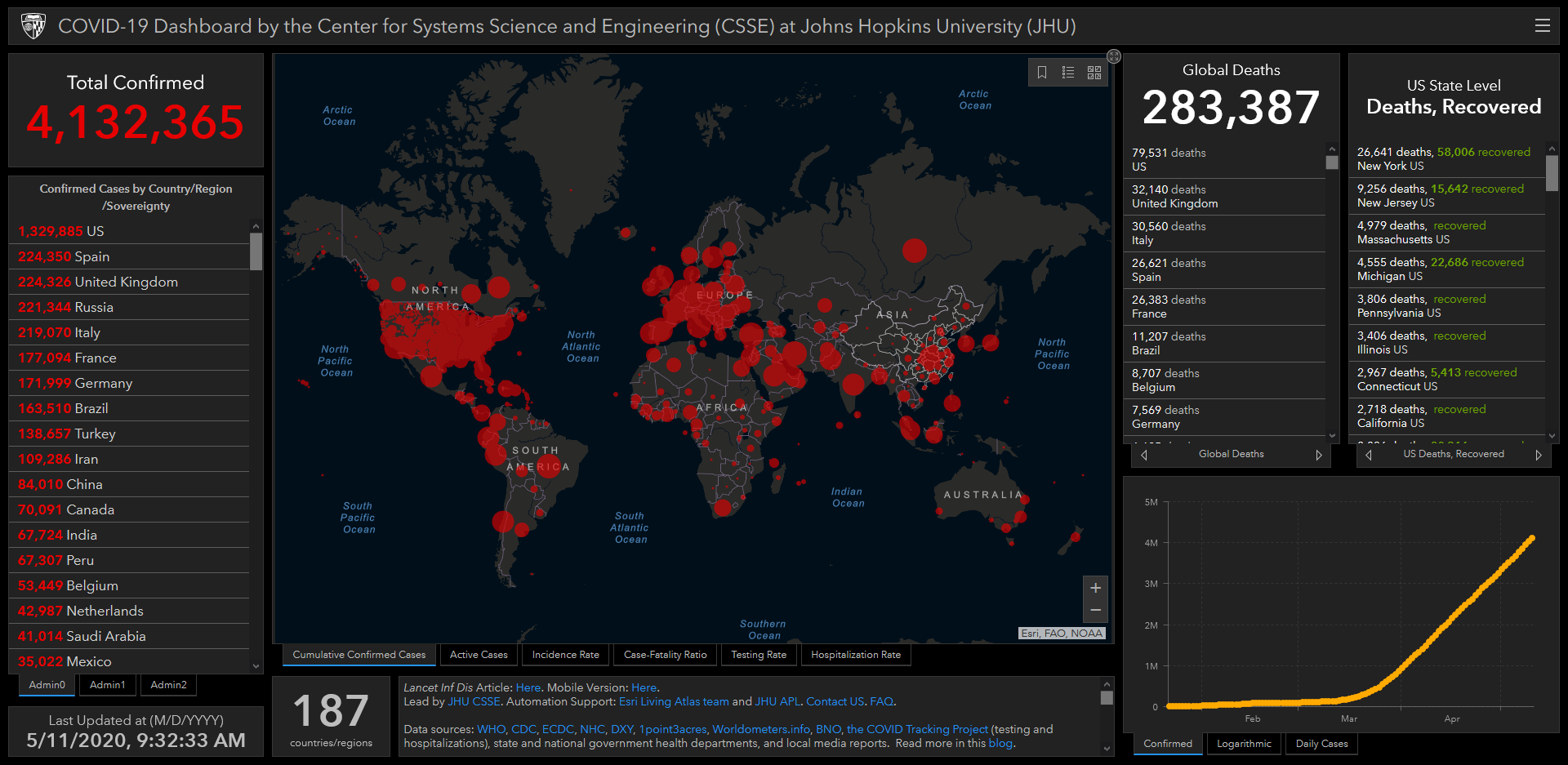Open the Mobile Version Here link

(x=644, y=687)
